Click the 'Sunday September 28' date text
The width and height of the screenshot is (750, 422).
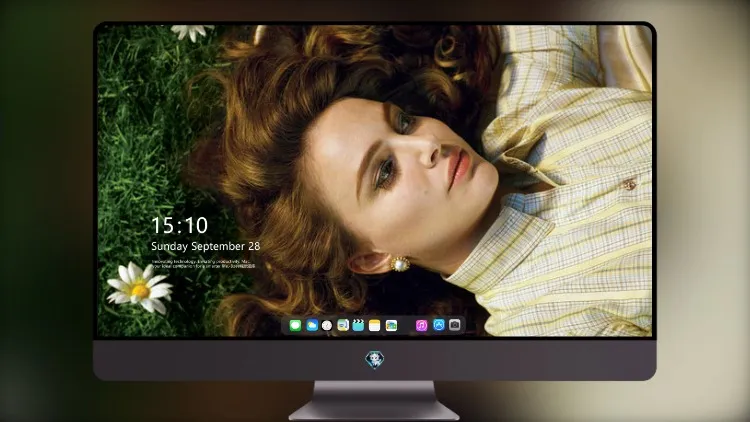(206, 246)
